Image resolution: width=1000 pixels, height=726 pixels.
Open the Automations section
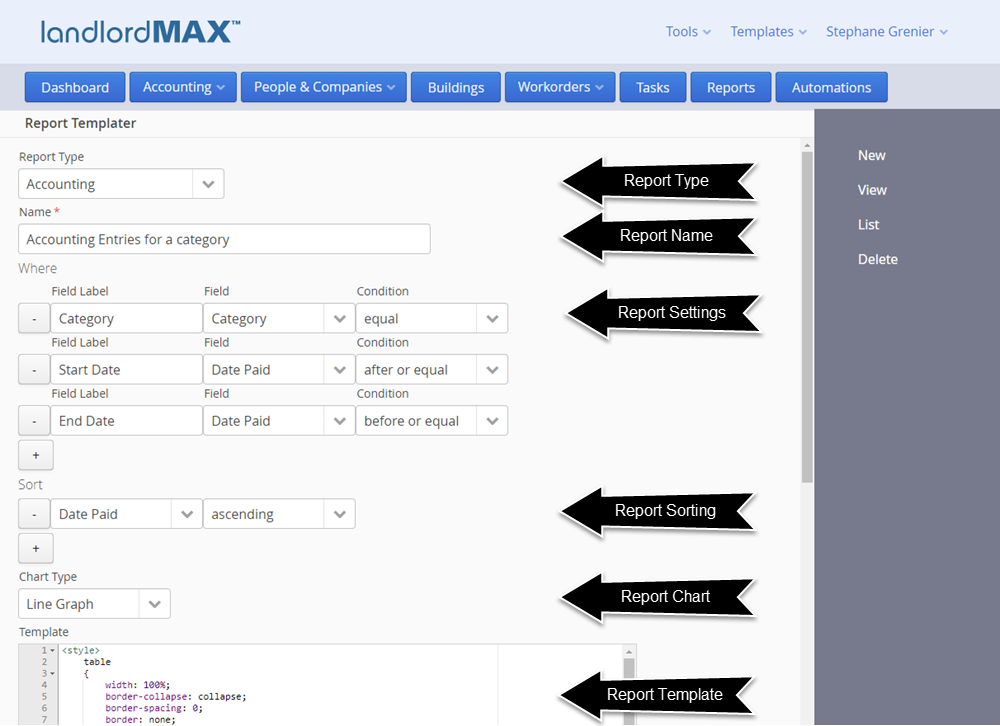point(832,87)
